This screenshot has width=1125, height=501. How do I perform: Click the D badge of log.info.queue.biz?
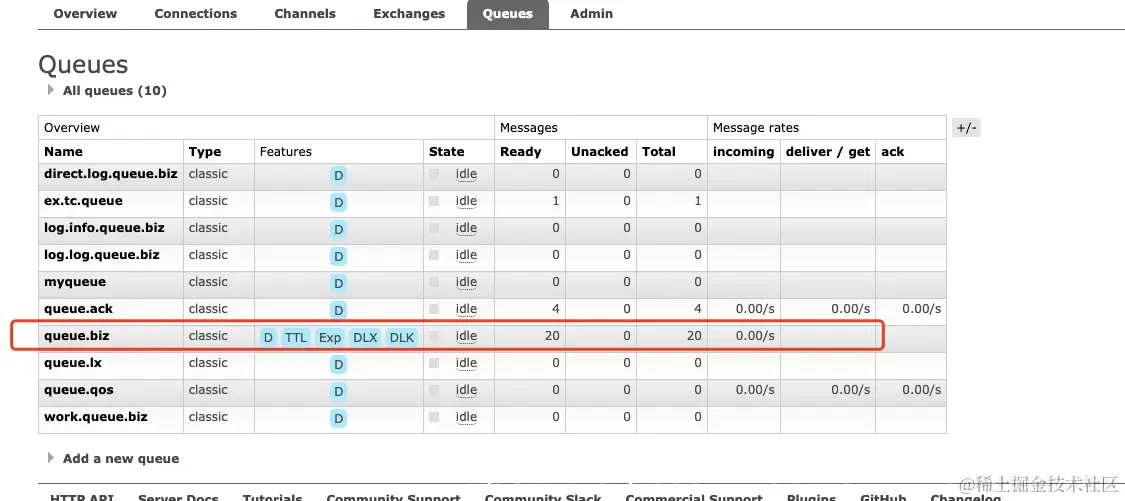tap(339, 229)
